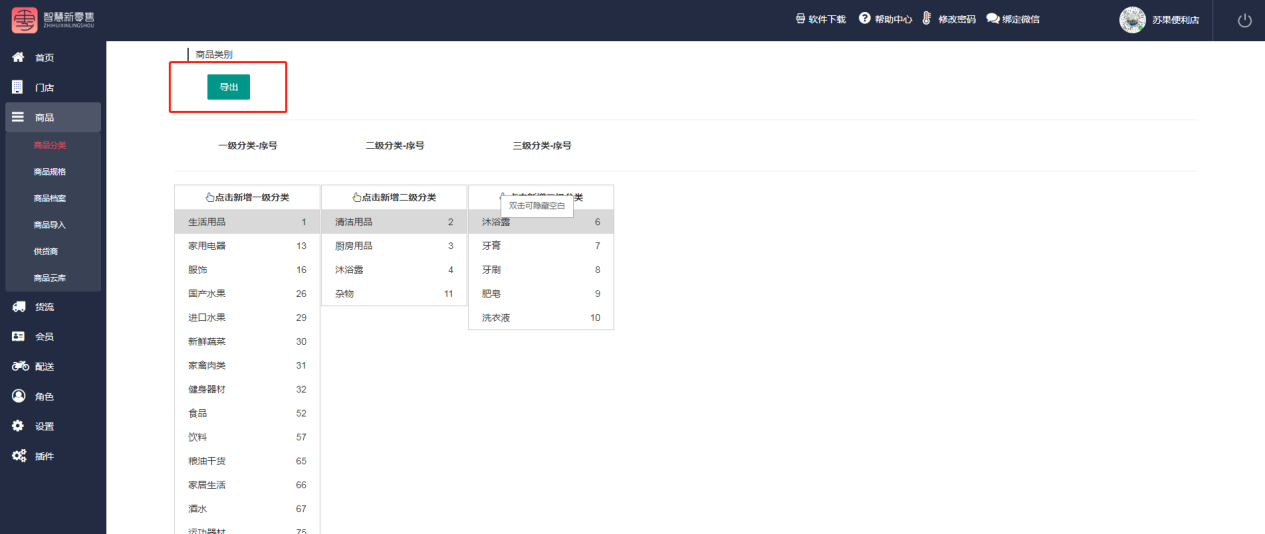
Task: Select 酒水 category row
Action: point(247,509)
